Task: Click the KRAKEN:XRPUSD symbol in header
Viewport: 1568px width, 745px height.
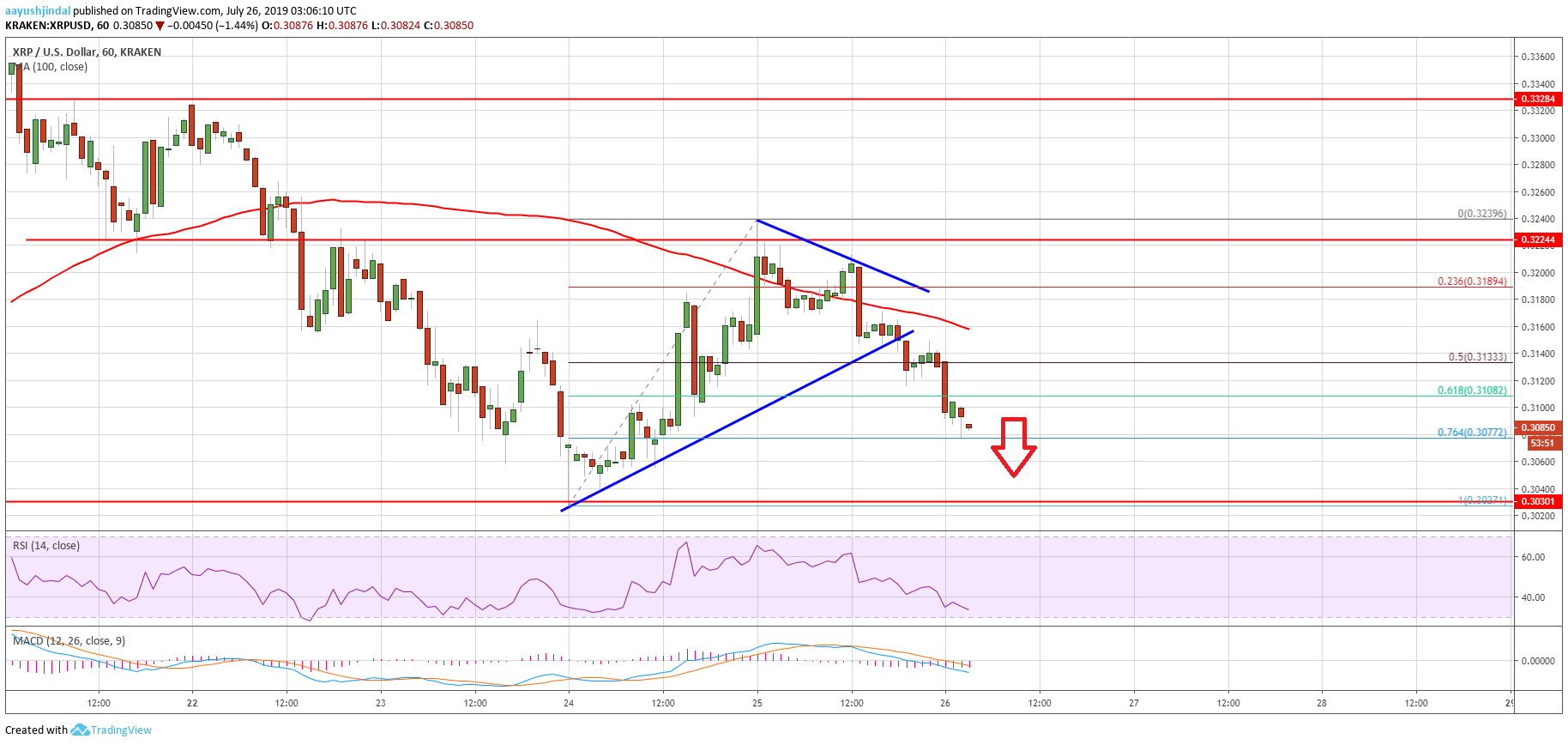Action: point(48,26)
